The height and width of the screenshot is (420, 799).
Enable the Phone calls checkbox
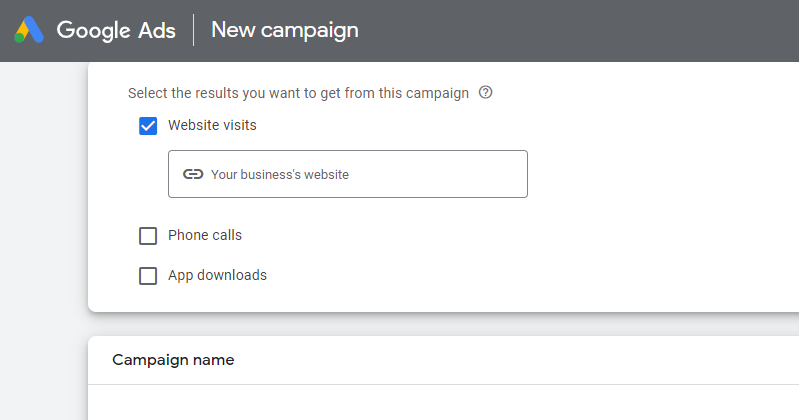pos(148,236)
